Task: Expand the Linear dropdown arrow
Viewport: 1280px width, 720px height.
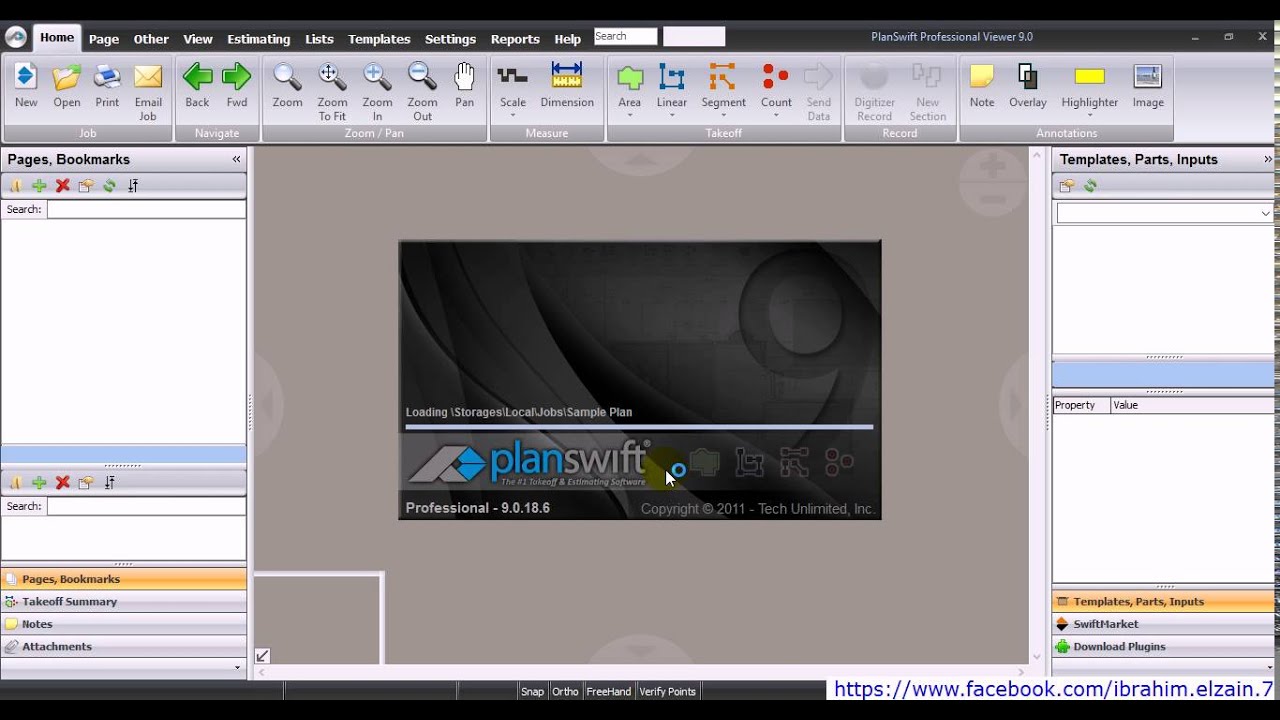Action: 672,115
